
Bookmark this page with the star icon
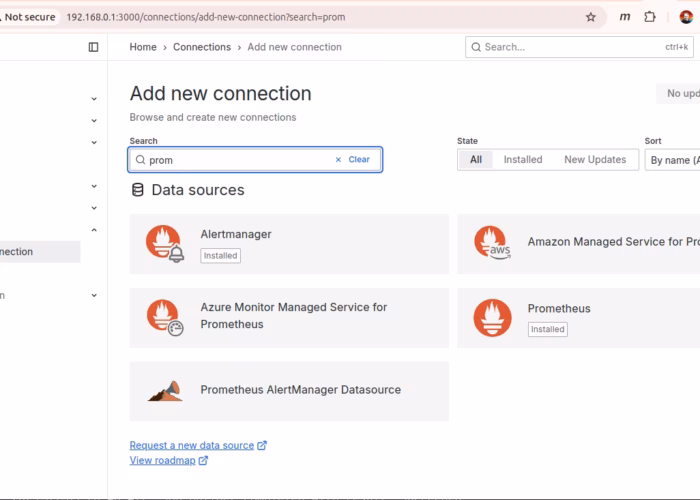coord(591,17)
